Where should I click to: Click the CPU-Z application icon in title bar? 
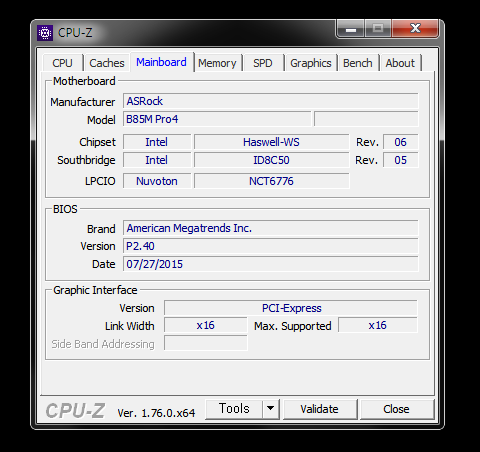point(45,33)
